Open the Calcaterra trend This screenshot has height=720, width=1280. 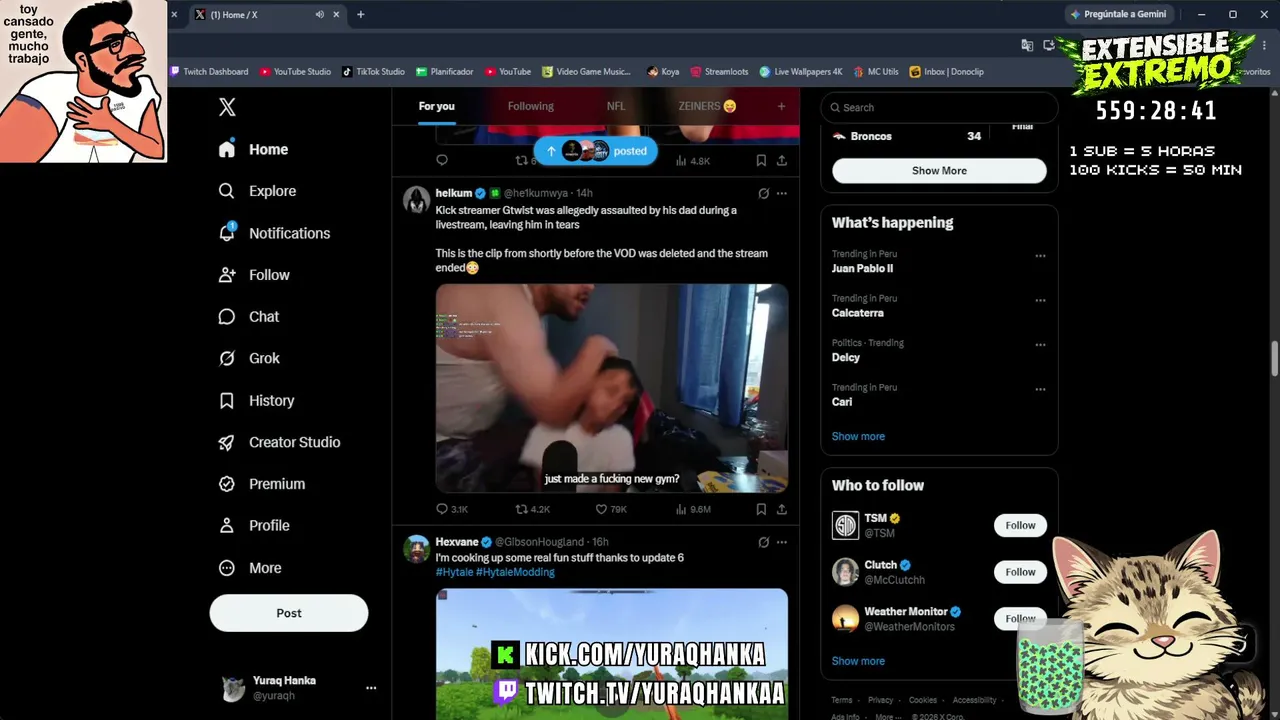tap(858, 313)
